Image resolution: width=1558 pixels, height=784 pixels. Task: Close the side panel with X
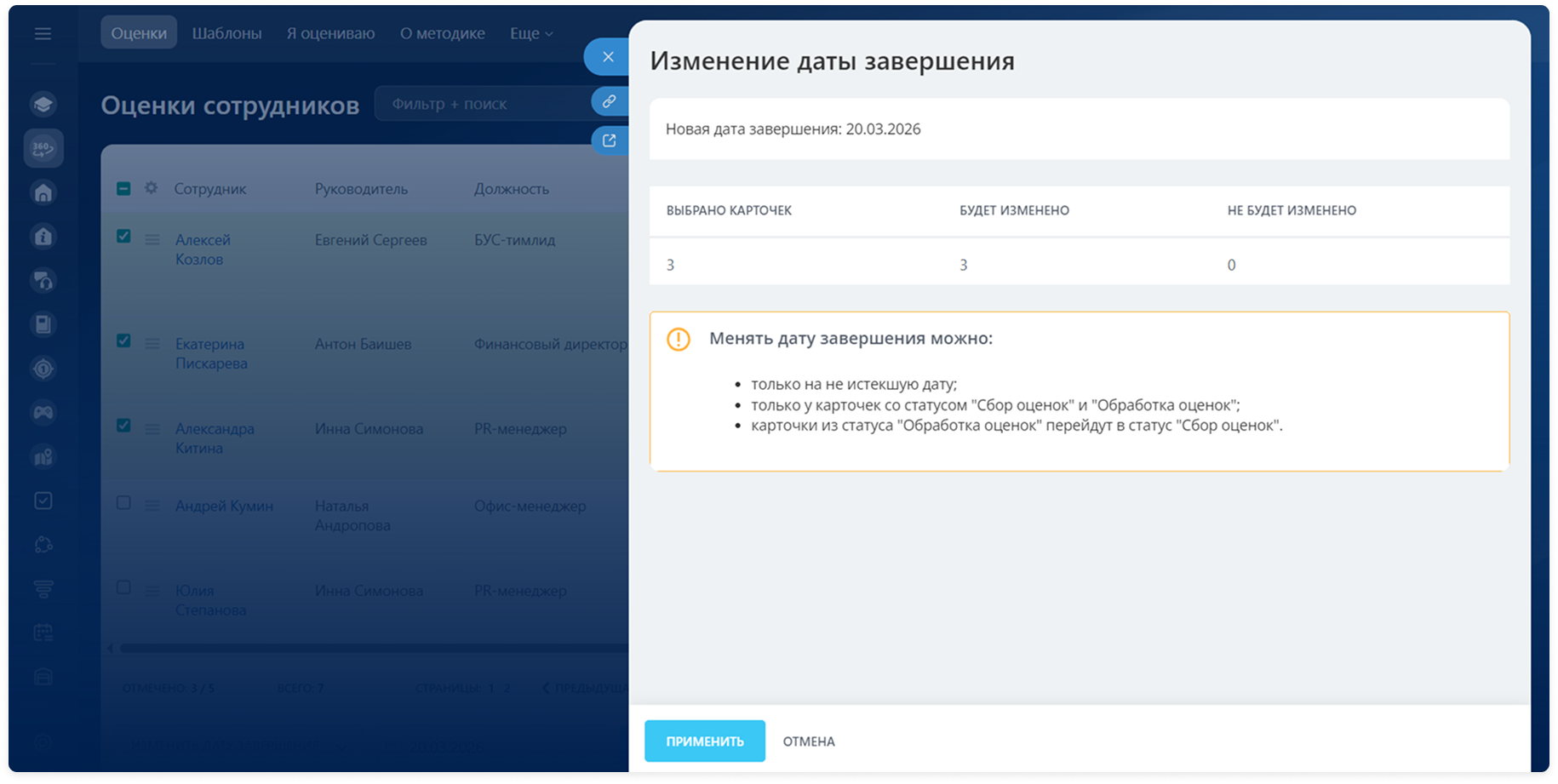pos(608,57)
